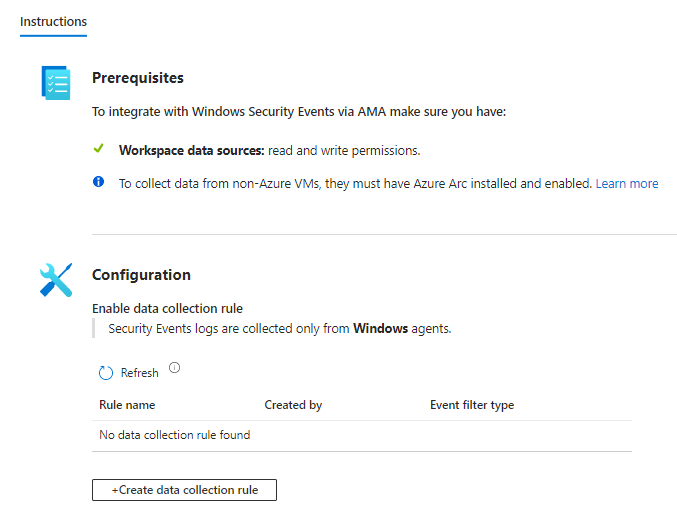677x515 pixels.
Task: Sort by the Created by column header
Action: [x=293, y=405]
